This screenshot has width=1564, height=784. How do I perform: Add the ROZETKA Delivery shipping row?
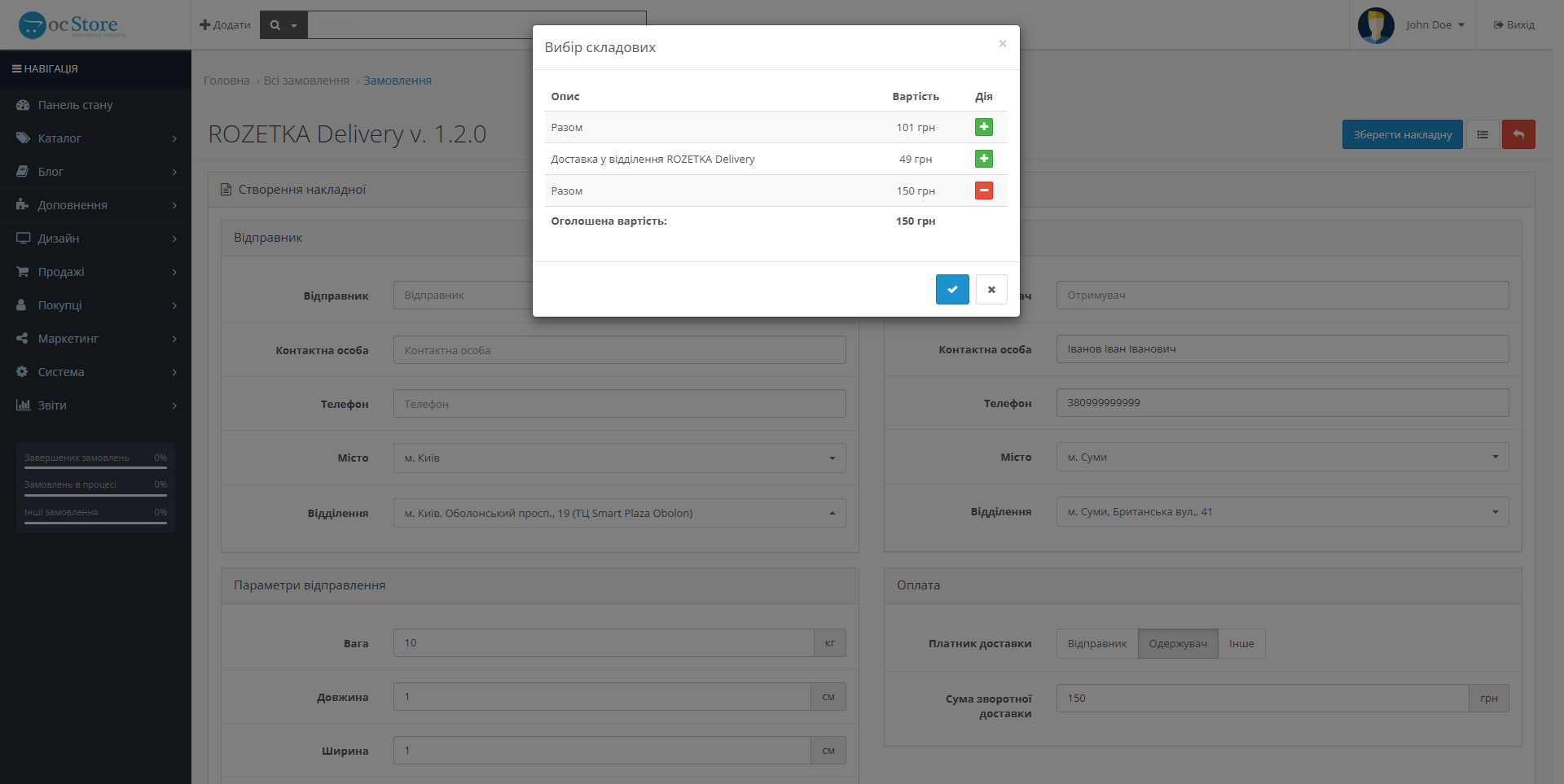click(x=984, y=159)
